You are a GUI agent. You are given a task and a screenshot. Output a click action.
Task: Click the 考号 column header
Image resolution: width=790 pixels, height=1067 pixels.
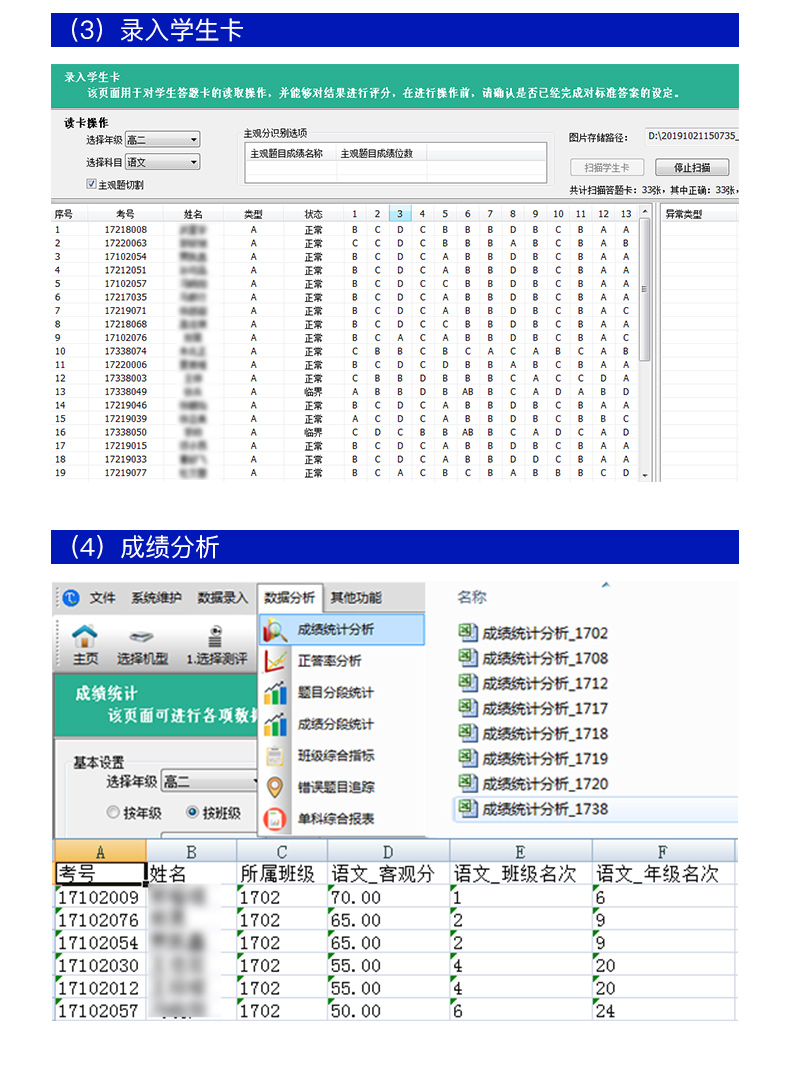coord(125,214)
